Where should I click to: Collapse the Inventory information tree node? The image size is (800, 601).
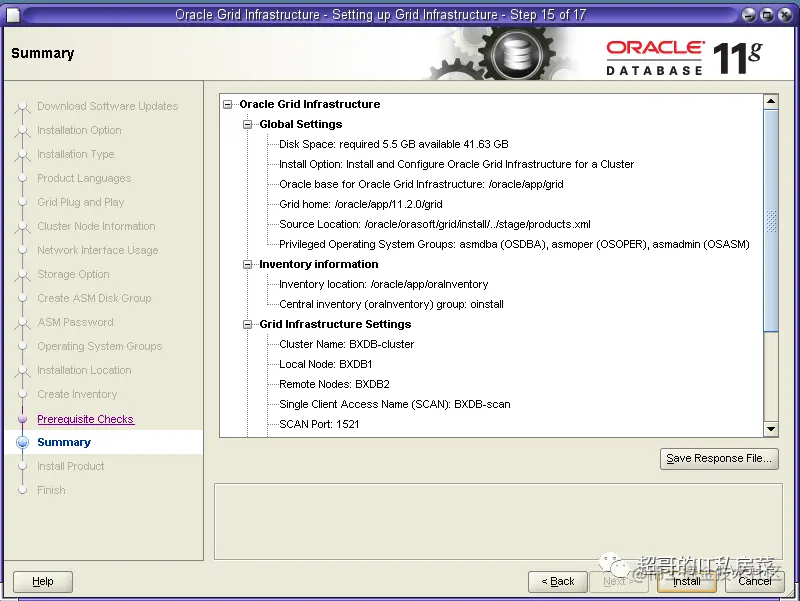click(247, 264)
